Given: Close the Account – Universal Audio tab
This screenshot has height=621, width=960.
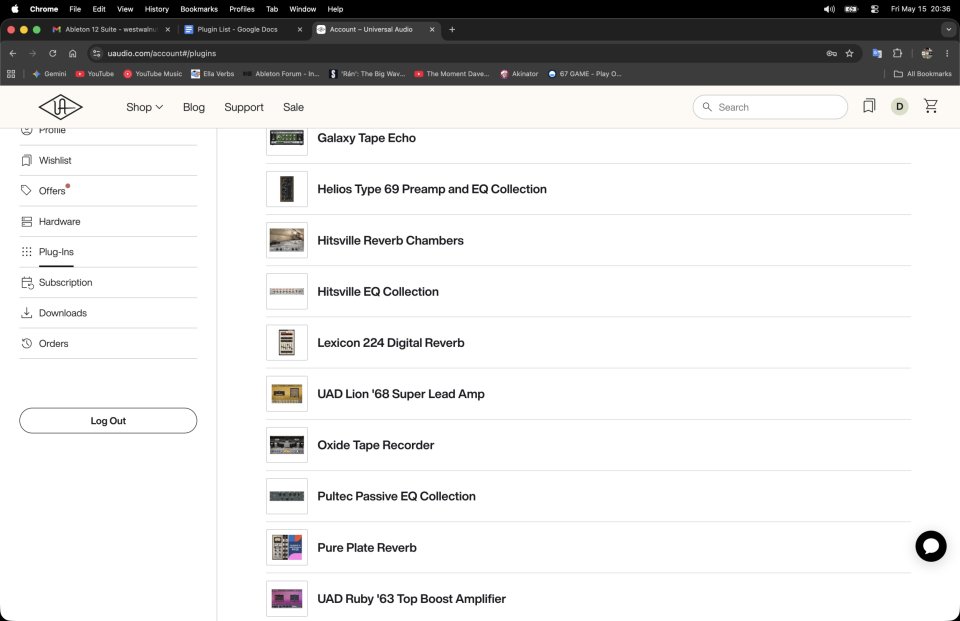Looking at the screenshot, I should pos(432,29).
